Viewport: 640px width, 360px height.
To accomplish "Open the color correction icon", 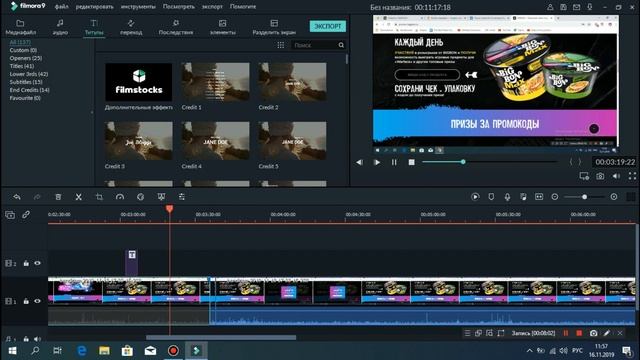I will tap(140, 197).
